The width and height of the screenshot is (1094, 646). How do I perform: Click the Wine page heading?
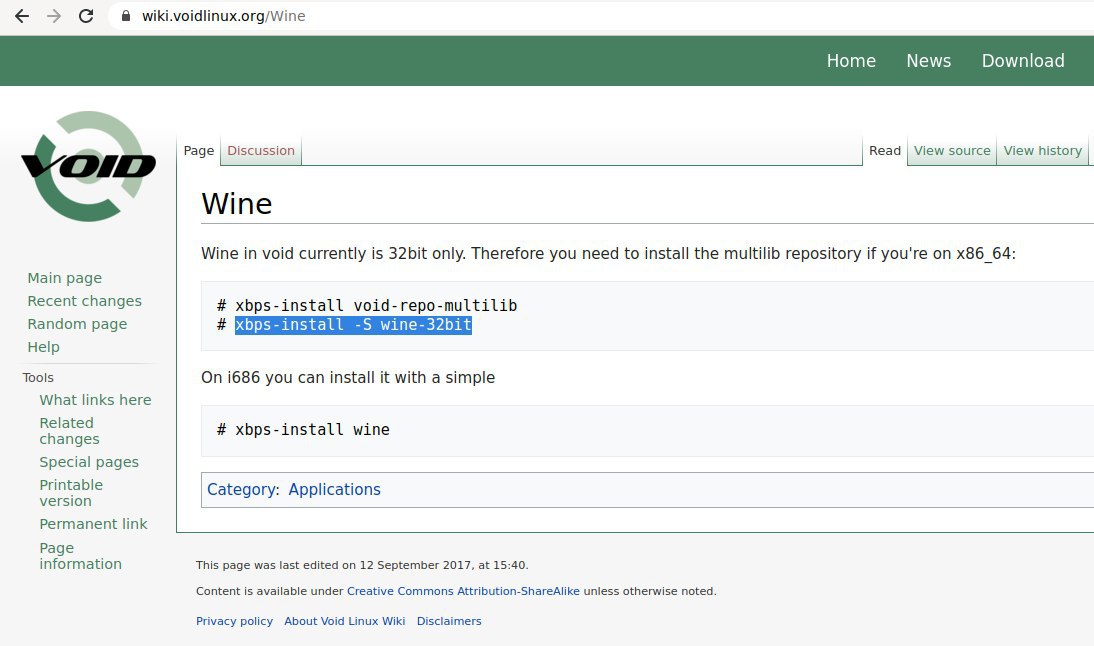237,204
